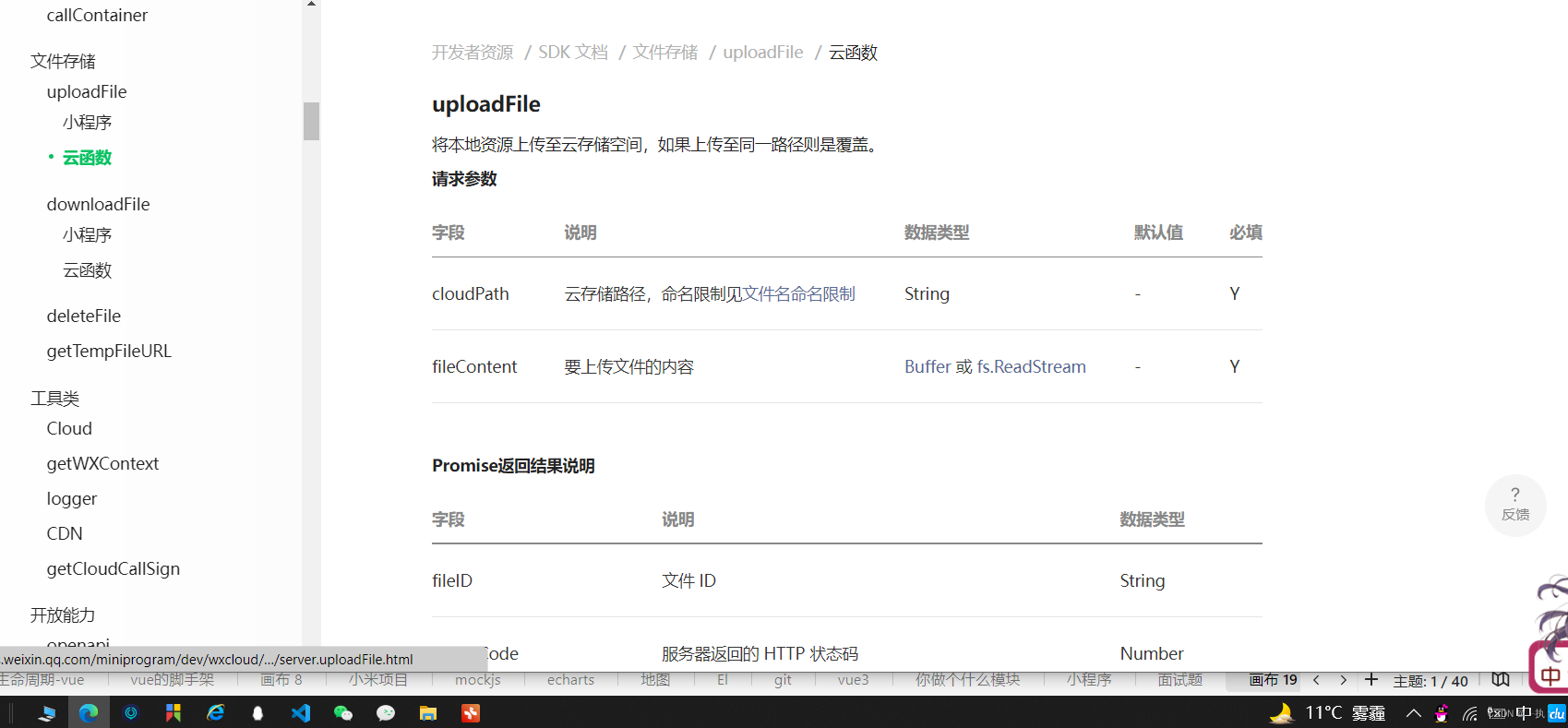Launch Visual Studio Code from taskbar
1568x728 pixels.
click(301, 712)
